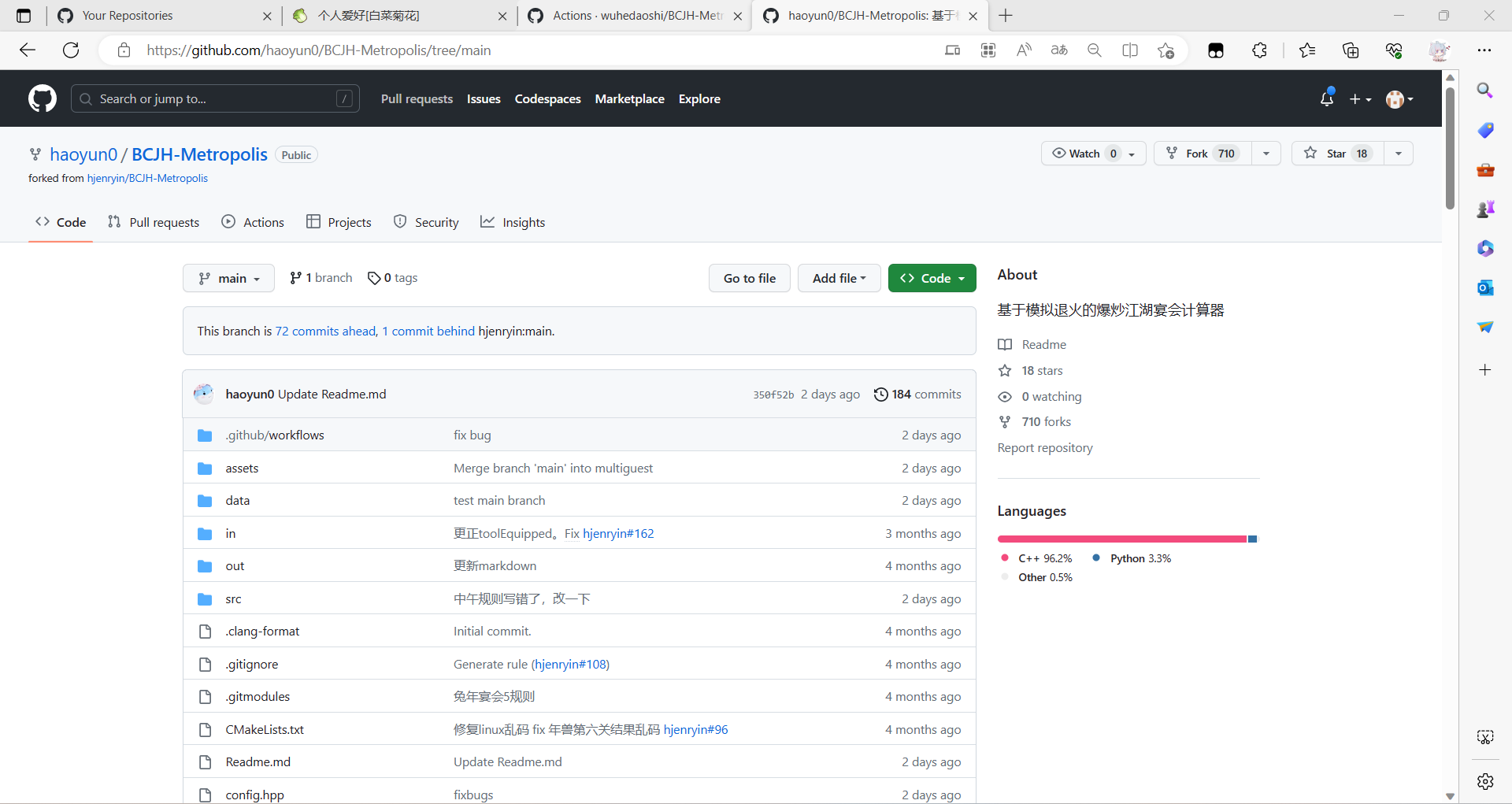This screenshot has height=804, width=1512.
Task: Open the sidebar Outlook icon
Action: (1485, 287)
